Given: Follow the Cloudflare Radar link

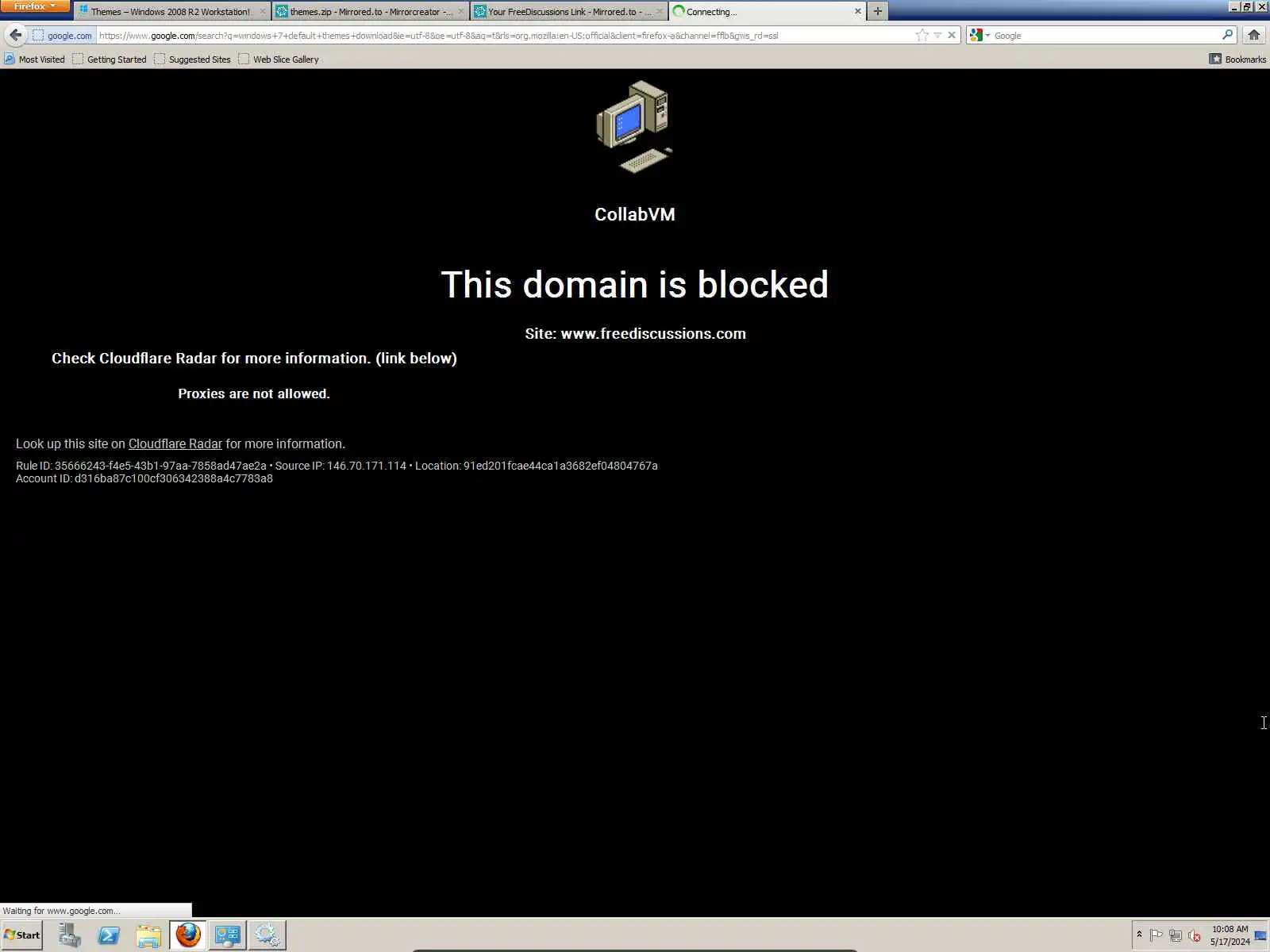Looking at the screenshot, I should (175, 444).
